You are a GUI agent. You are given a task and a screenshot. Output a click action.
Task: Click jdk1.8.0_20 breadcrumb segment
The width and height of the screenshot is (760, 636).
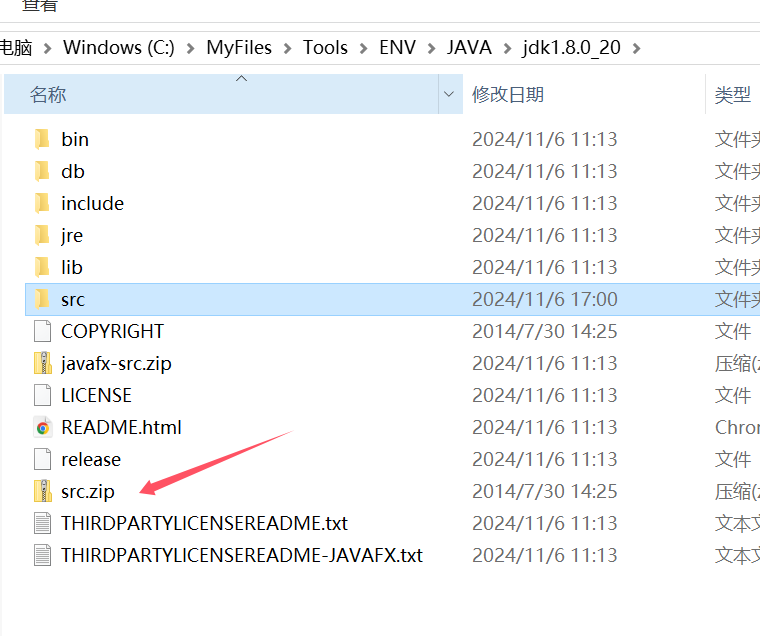point(571,48)
